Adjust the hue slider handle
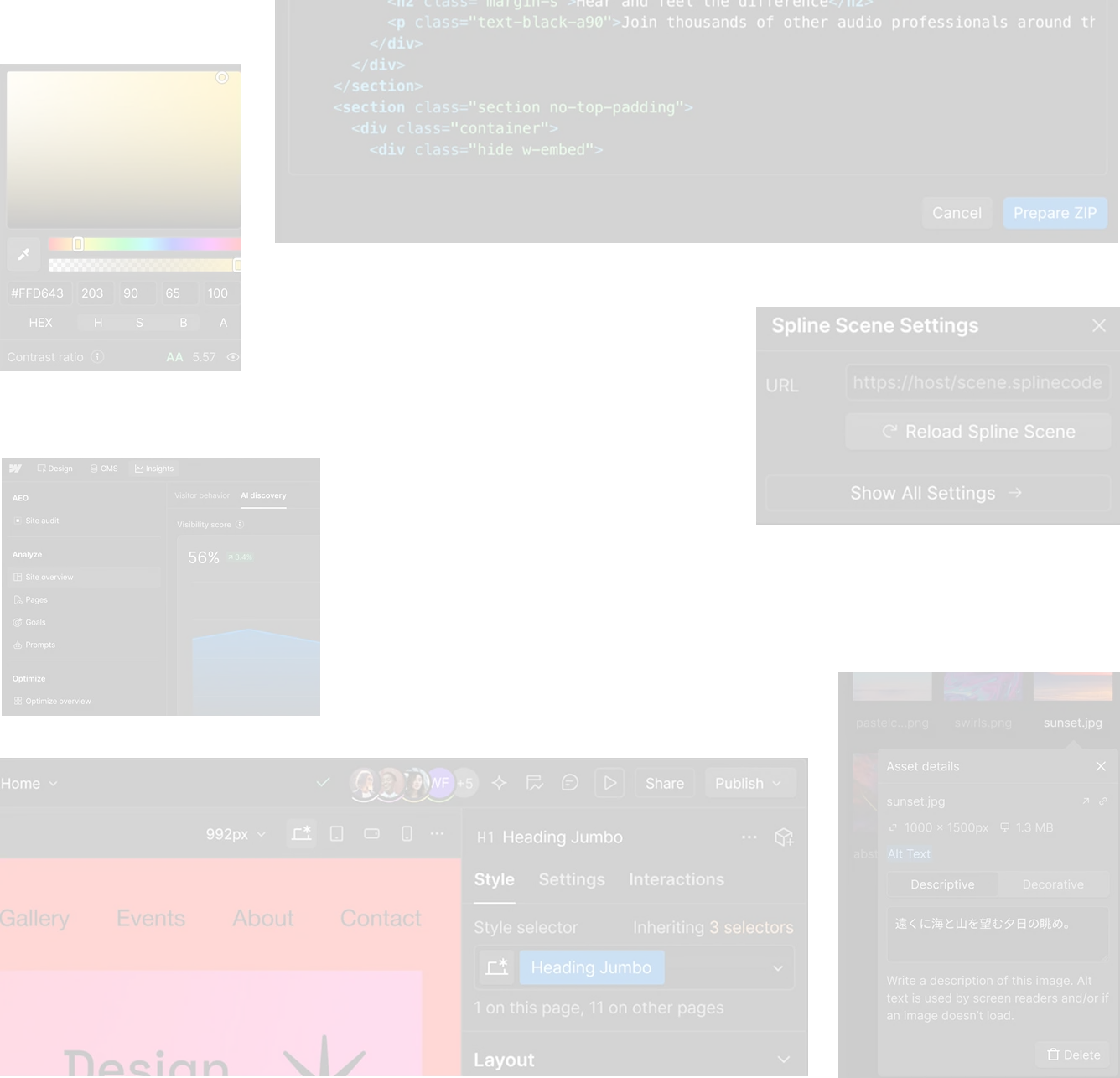Screen dimensions: 1120x1078 click(x=78, y=244)
